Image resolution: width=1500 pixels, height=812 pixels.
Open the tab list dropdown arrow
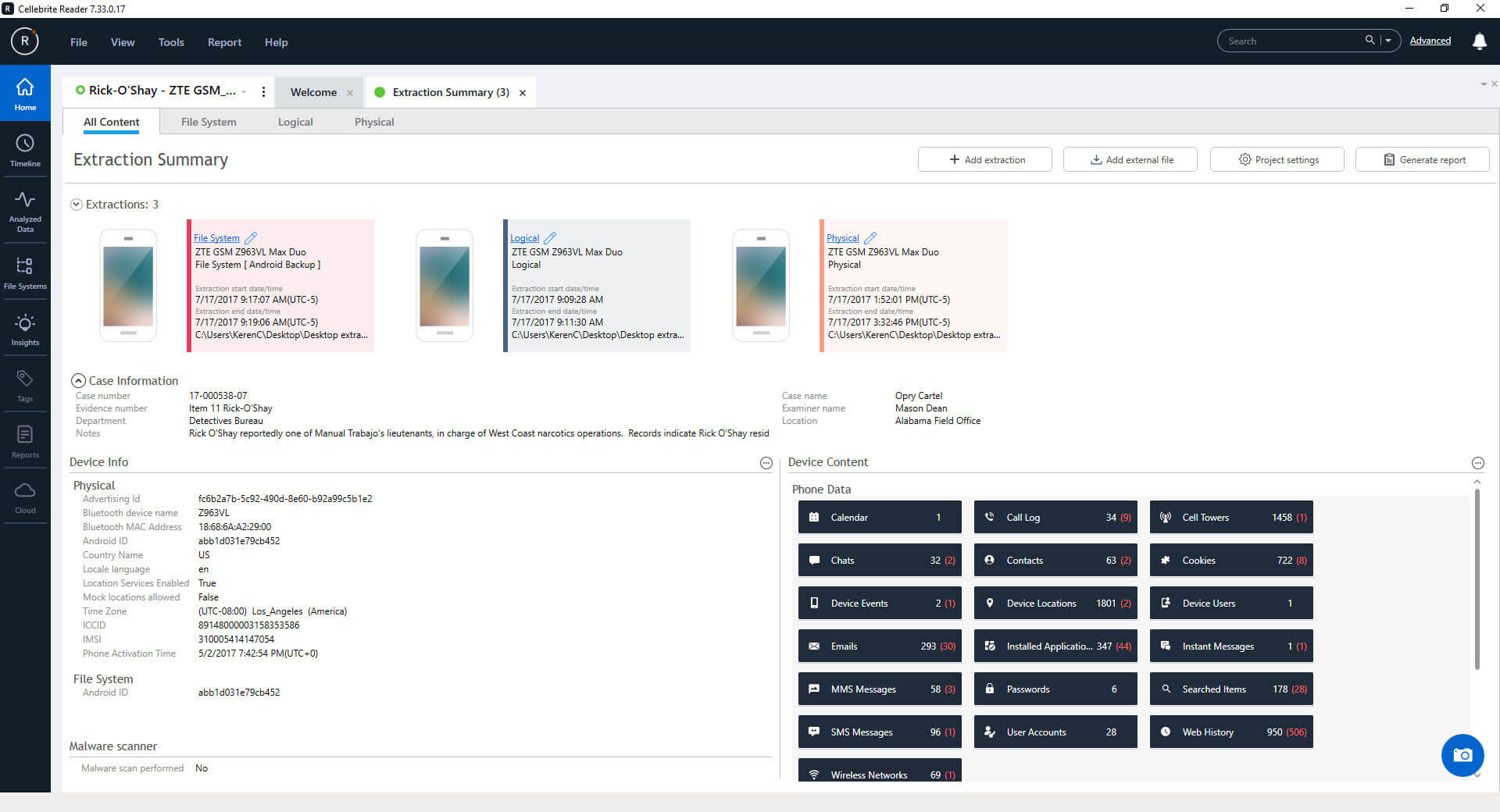click(1483, 84)
